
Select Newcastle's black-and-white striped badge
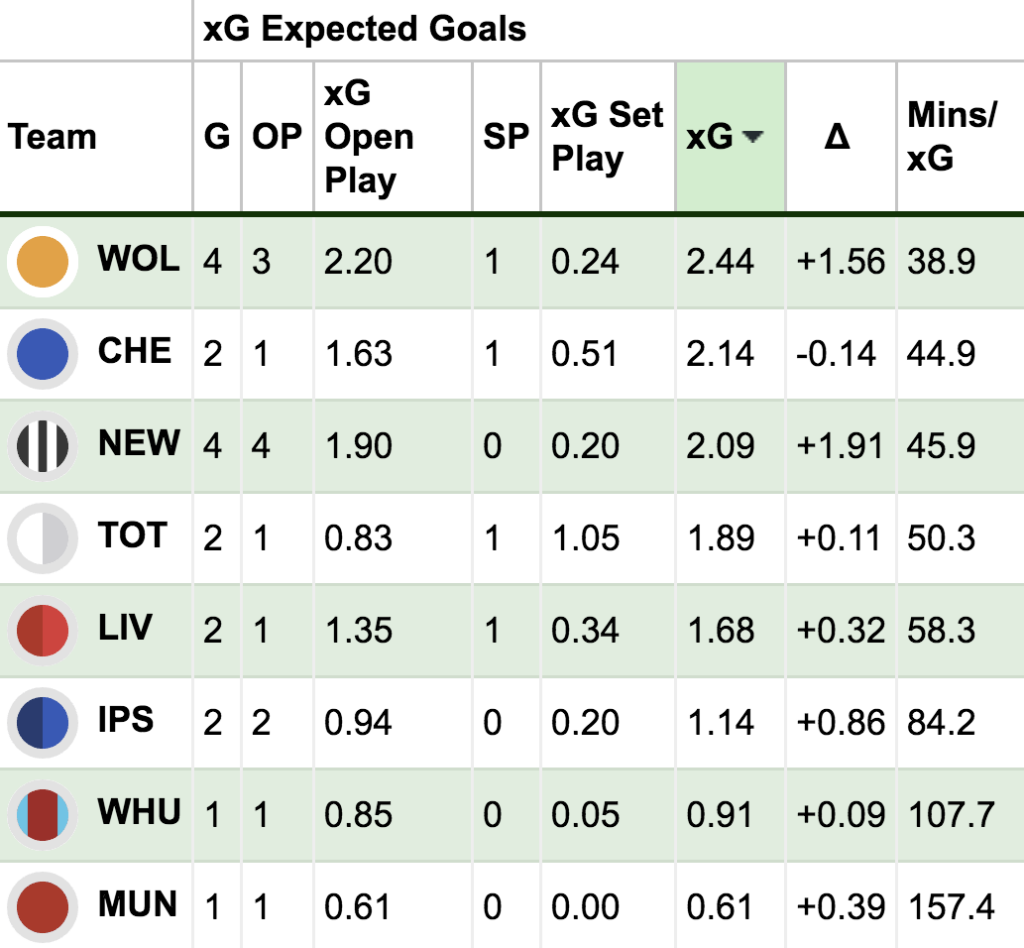[42, 446]
